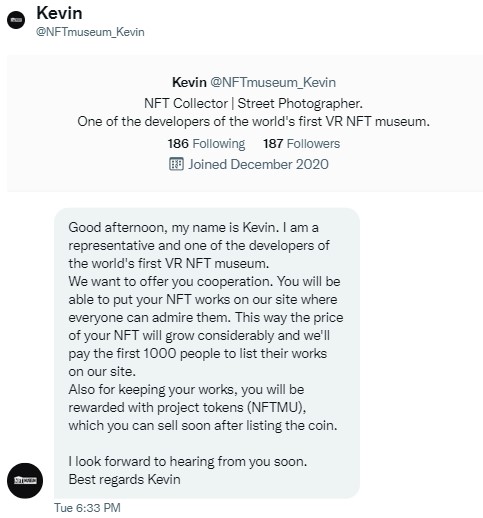This screenshot has height=518, width=483.
Task: View the 187 Followers list
Action: click(x=301, y=144)
